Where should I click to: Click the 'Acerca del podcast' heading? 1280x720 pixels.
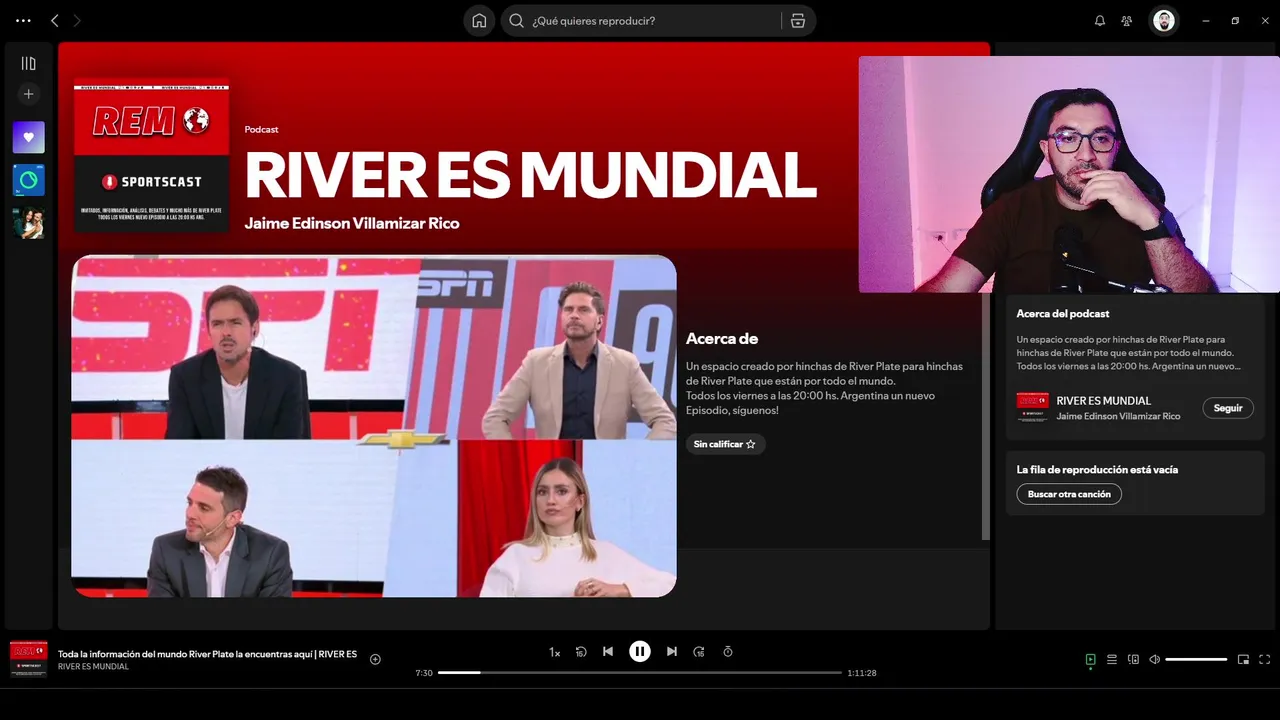click(x=1063, y=314)
